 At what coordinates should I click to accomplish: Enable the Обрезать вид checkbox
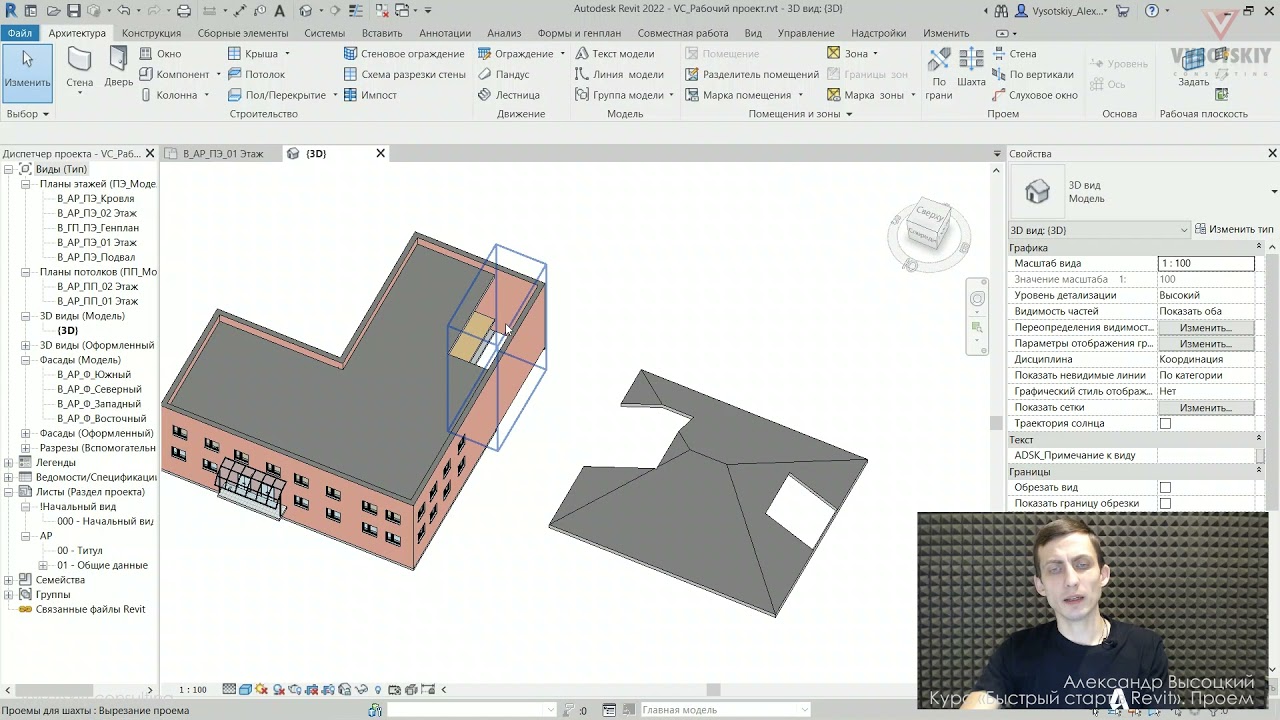(1165, 488)
